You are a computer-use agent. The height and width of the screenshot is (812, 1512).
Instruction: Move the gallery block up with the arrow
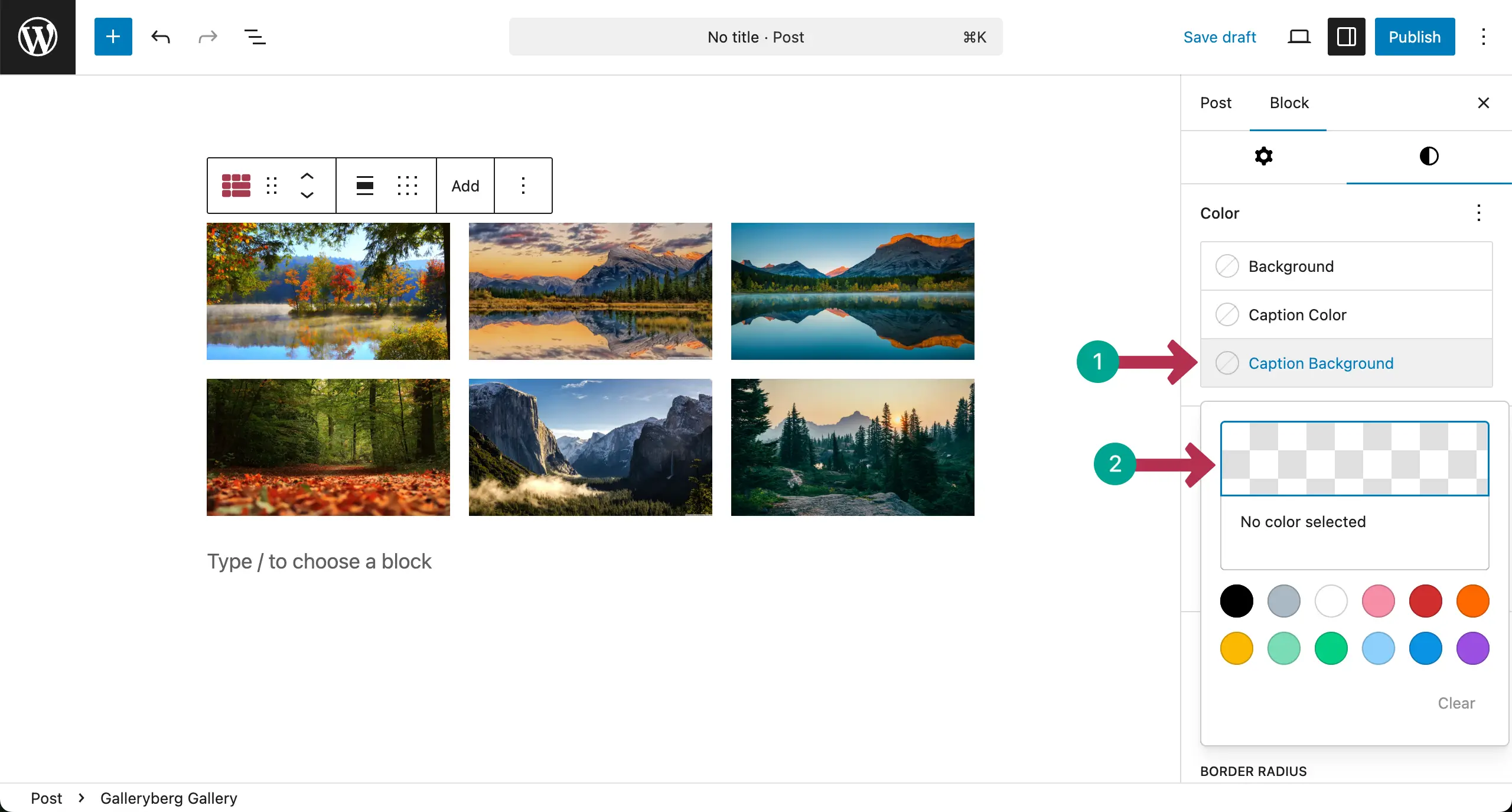[307, 175]
